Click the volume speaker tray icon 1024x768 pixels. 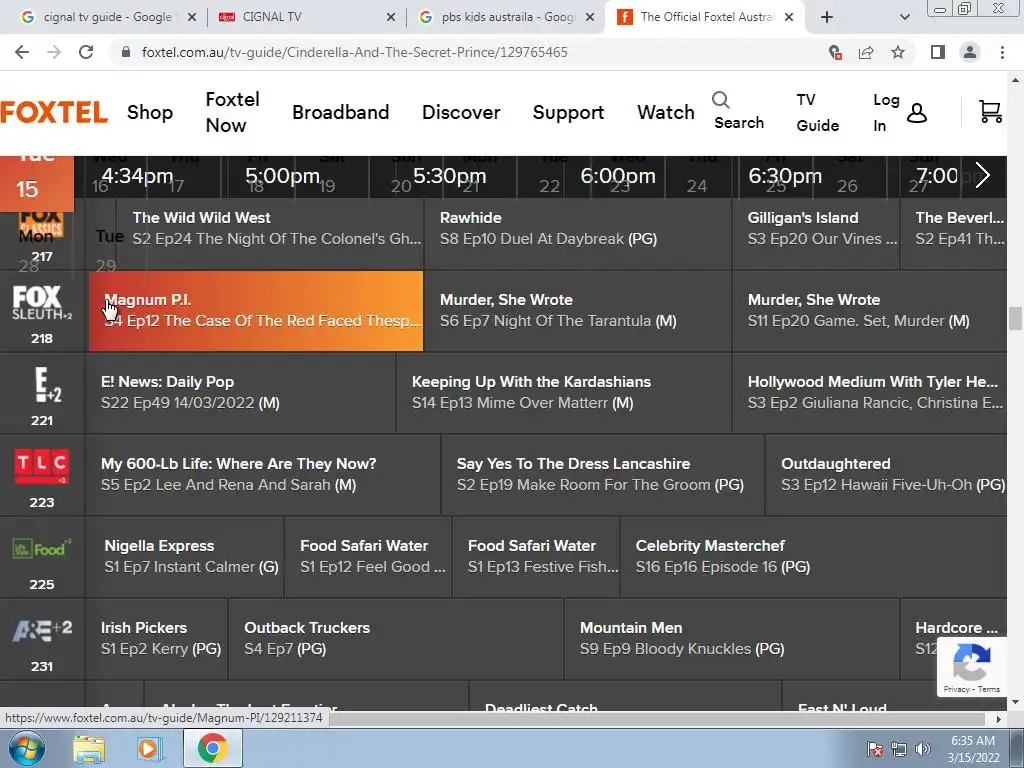click(x=922, y=749)
